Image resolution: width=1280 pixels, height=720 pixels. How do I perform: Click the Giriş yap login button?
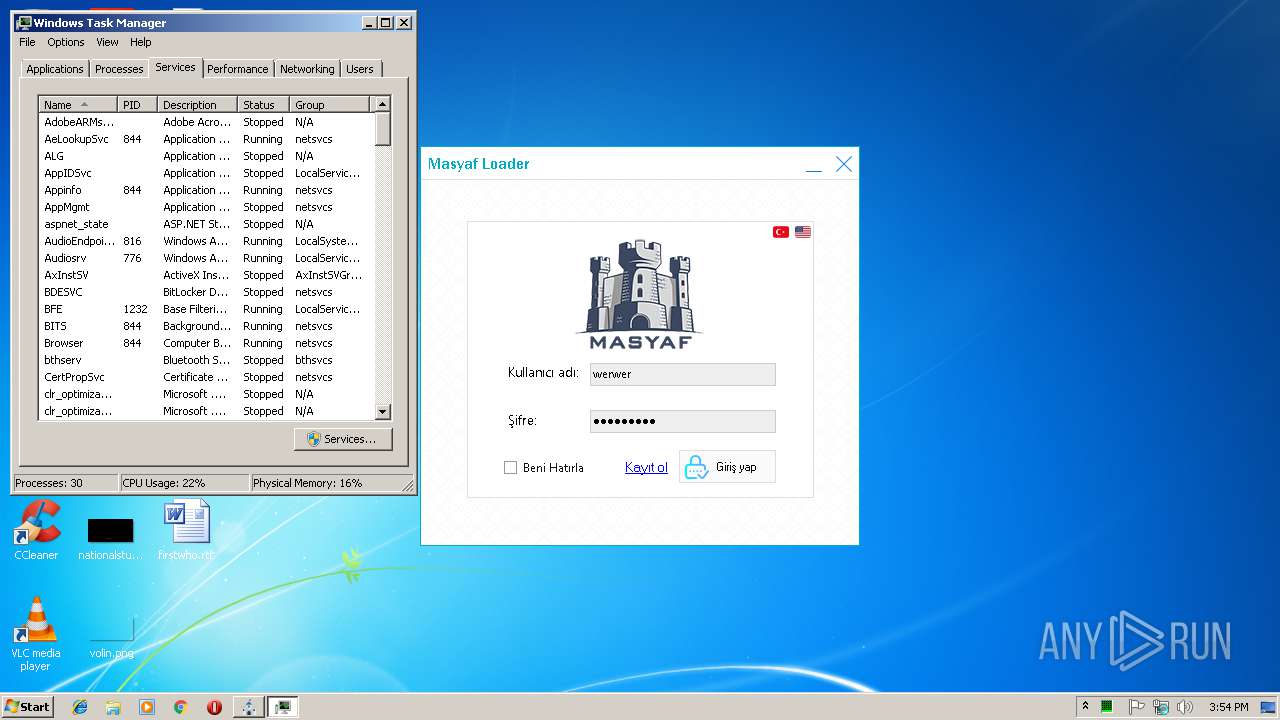tap(727, 467)
